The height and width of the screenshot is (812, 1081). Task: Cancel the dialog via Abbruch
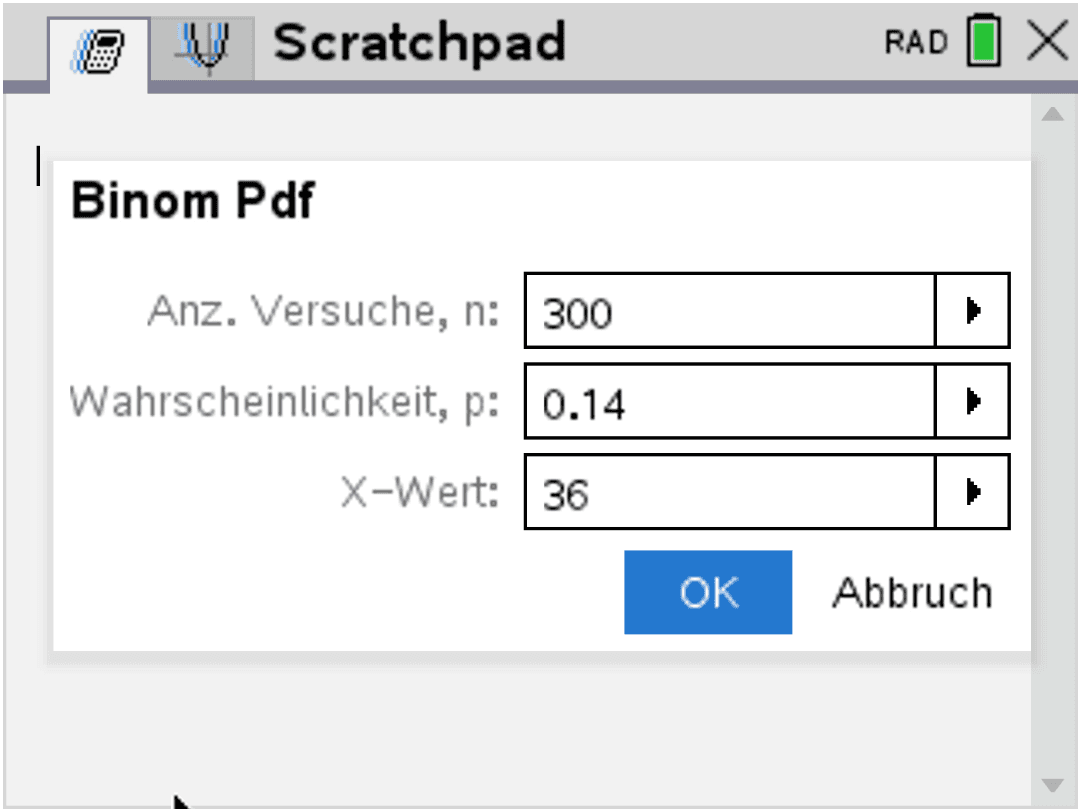[x=911, y=592]
